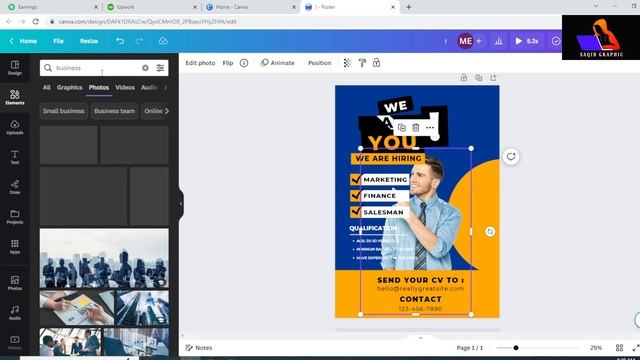
Task: Open the image info icon
Action: point(244,63)
